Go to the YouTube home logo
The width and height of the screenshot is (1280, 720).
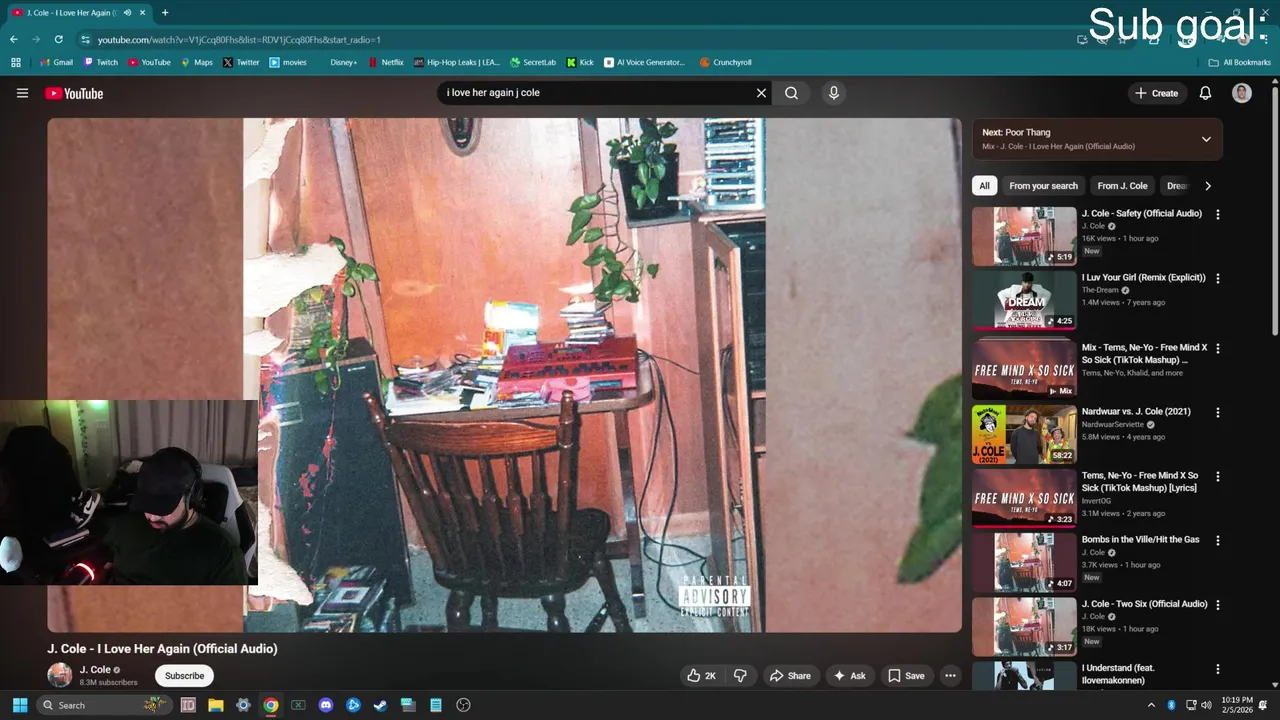pos(74,93)
